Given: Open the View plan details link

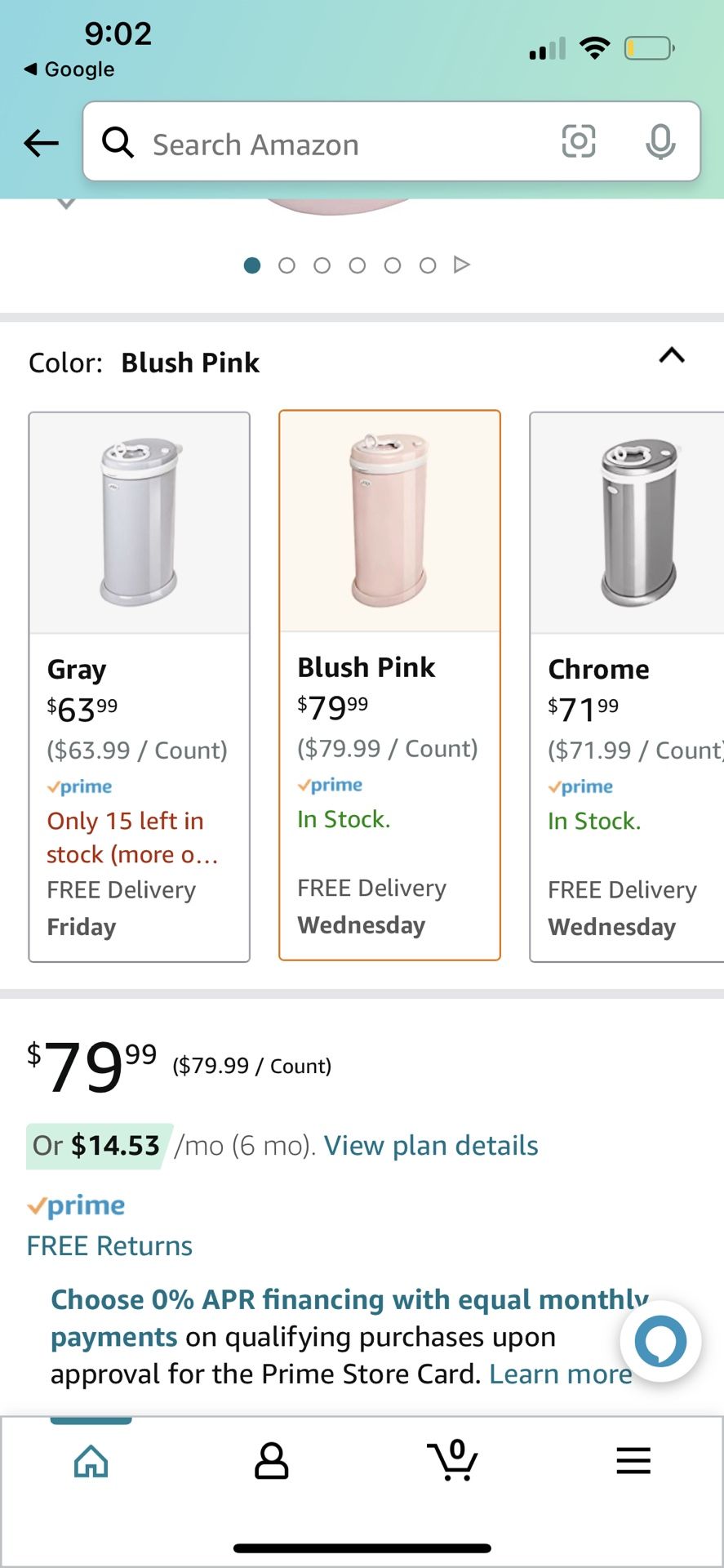Looking at the screenshot, I should point(430,1146).
